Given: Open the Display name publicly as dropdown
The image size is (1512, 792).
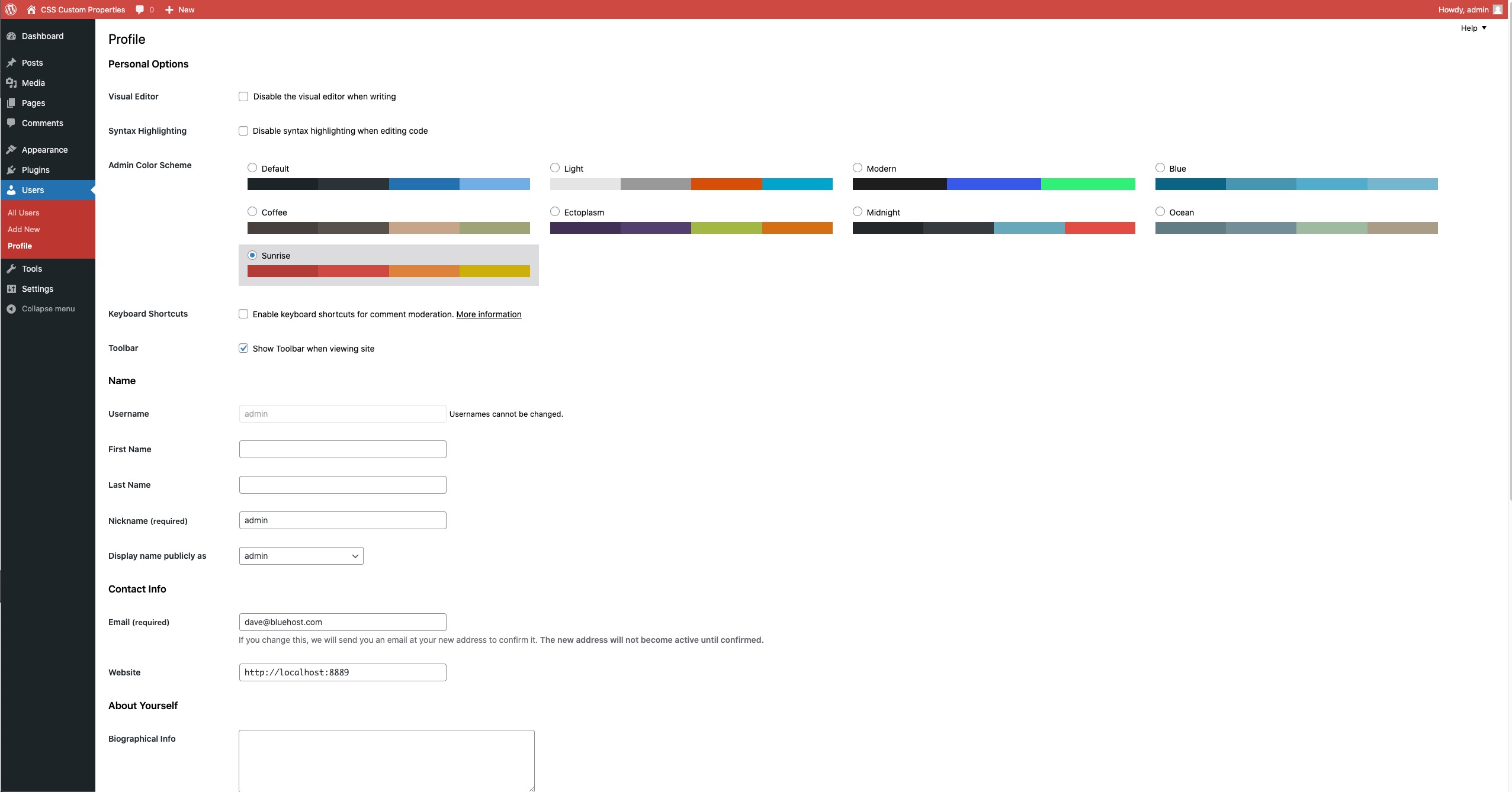Looking at the screenshot, I should coord(300,555).
